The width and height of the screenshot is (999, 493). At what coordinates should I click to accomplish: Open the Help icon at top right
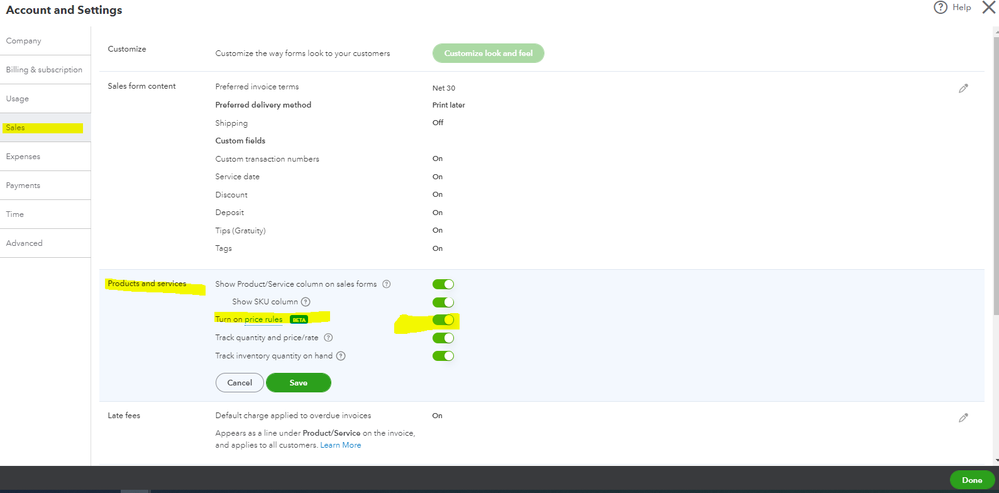tap(940, 8)
